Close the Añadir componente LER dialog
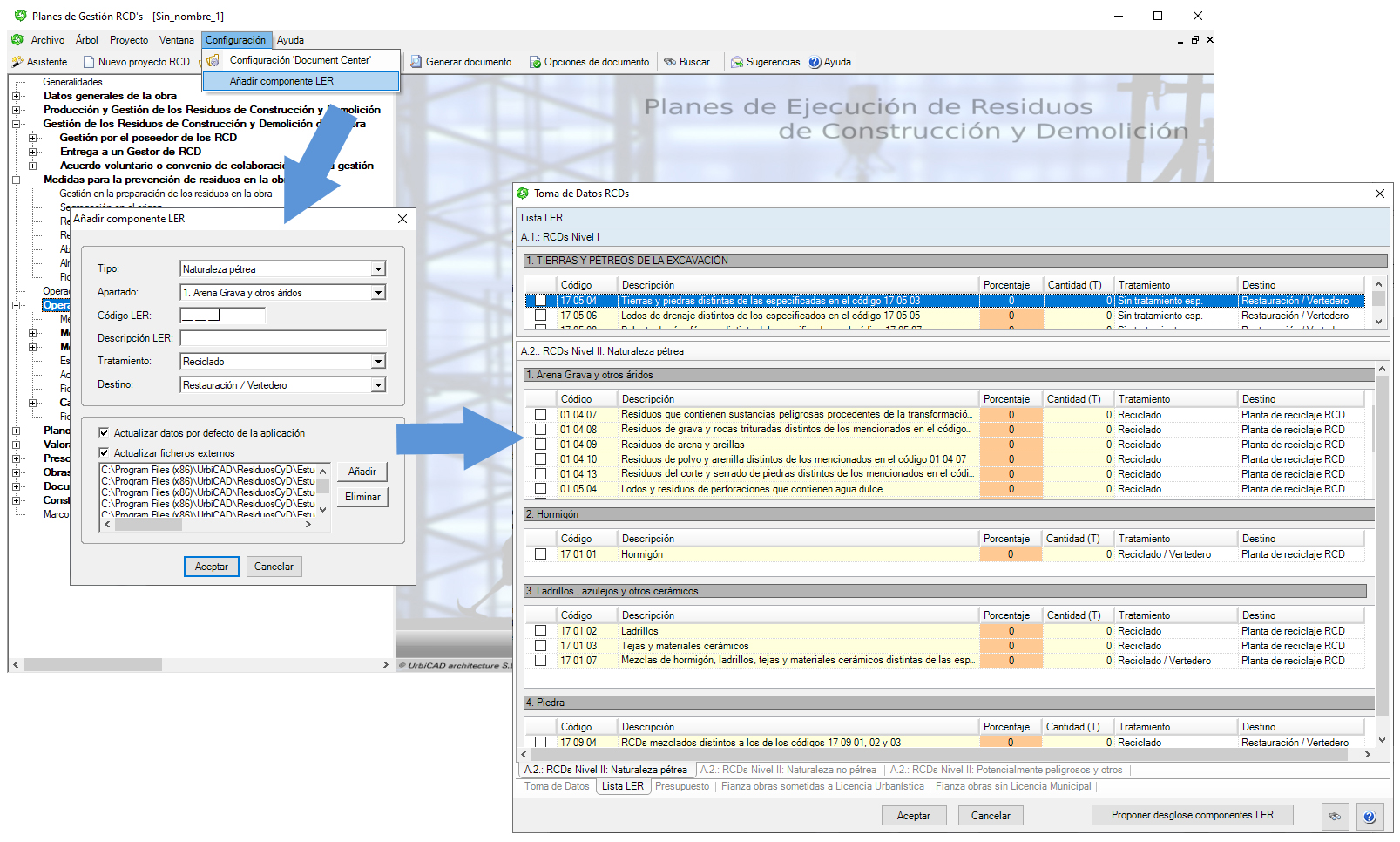Viewport: 1400px width, 842px height. coord(402,219)
